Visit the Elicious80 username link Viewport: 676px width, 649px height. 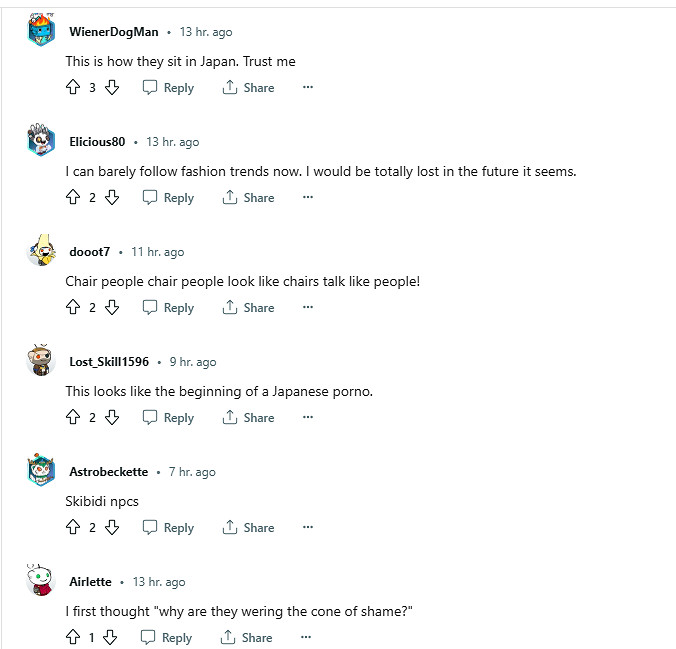tap(97, 142)
